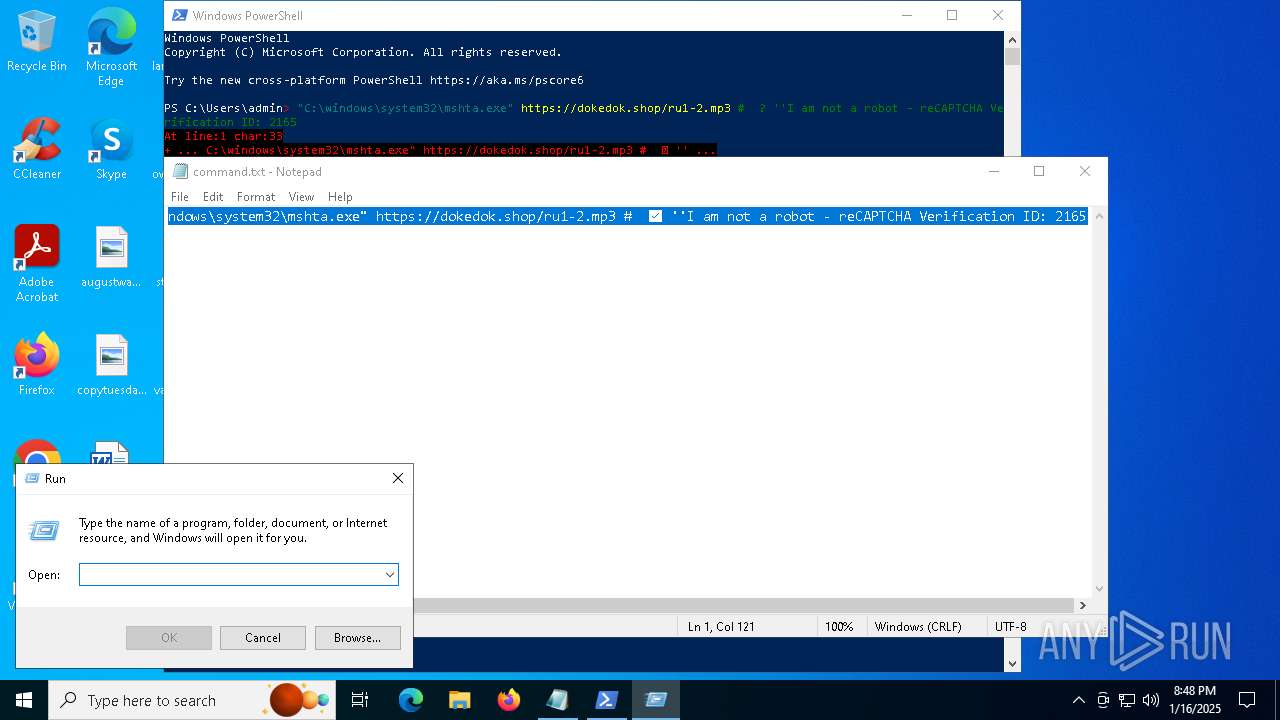This screenshot has height=720, width=1280.
Task: Maximize the Notepad window
Action: pos(1039,171)
